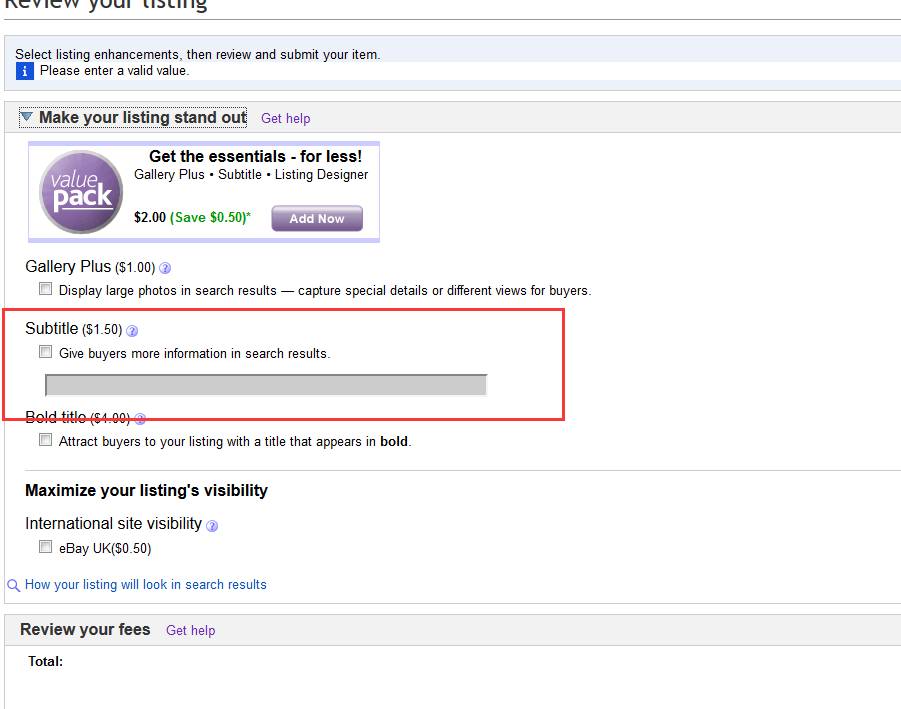Open Bold title help question icon
Viewport: 901px width, 709px height.
click(x=140, y=418)
